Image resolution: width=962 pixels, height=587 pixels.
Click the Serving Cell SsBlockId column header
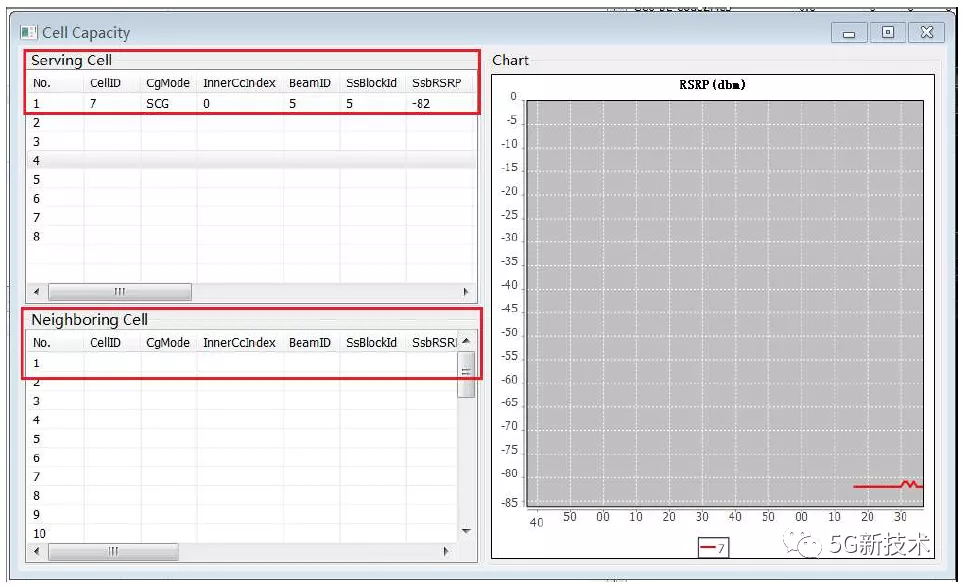pyautogui.click(x=371, y=83)
